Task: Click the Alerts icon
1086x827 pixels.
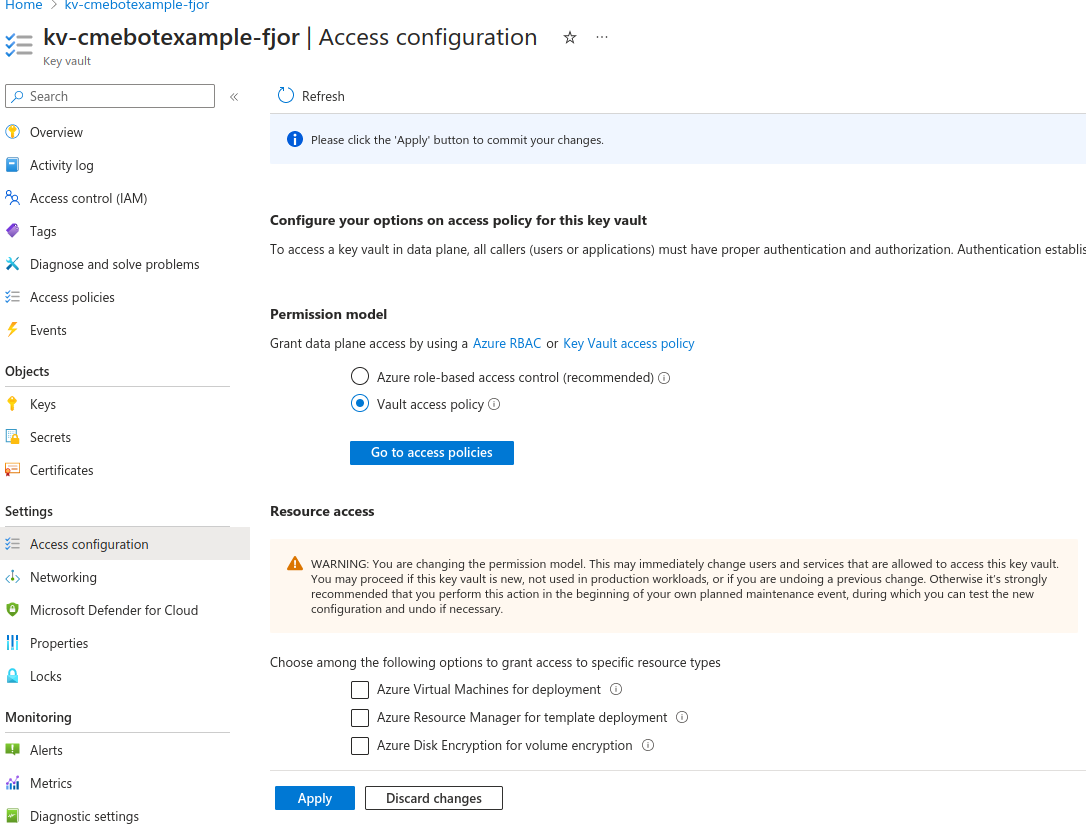Action: [12, 749]
